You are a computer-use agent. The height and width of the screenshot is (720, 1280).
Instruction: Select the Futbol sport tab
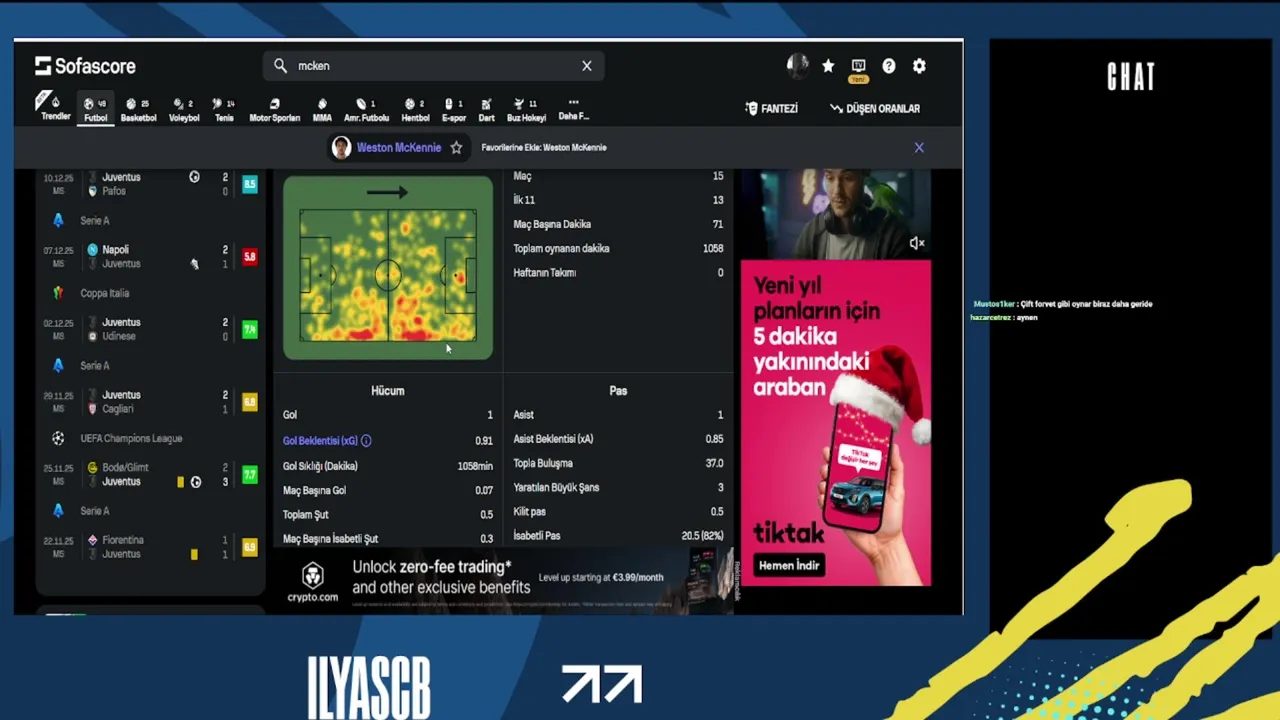point(96,109)
